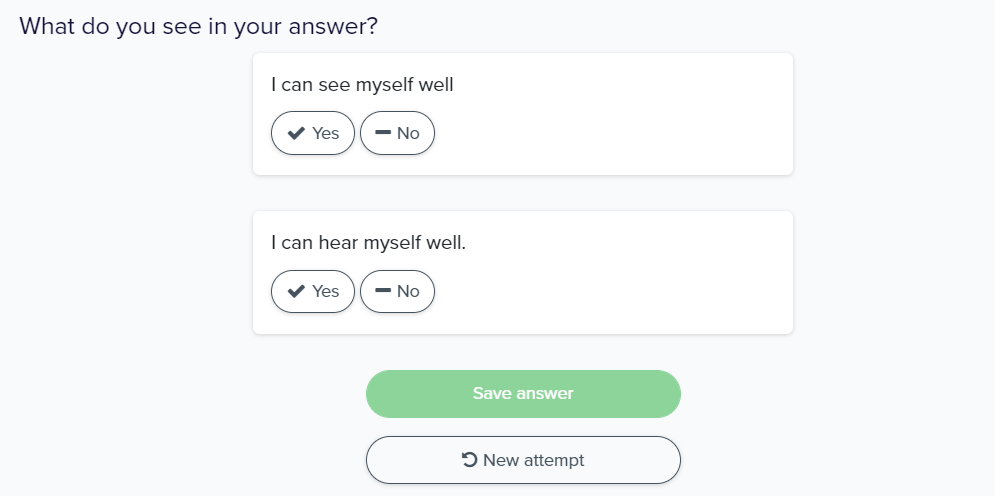The image size is (995, 496).
Task: Click the 'No' word in the video question
Action: tap(408, 133)
